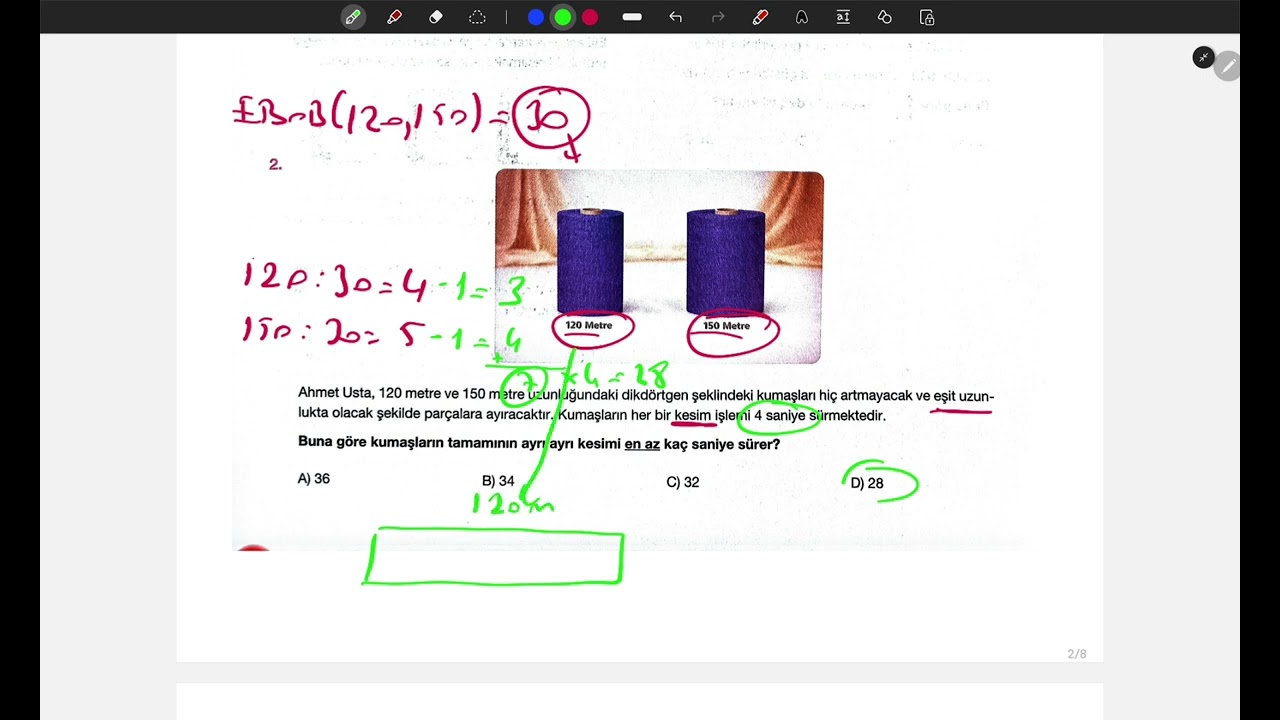The height and width of the screenshot is (720, 1280).
Task: Click the fabric rolls picture
Action: (659, 267)
